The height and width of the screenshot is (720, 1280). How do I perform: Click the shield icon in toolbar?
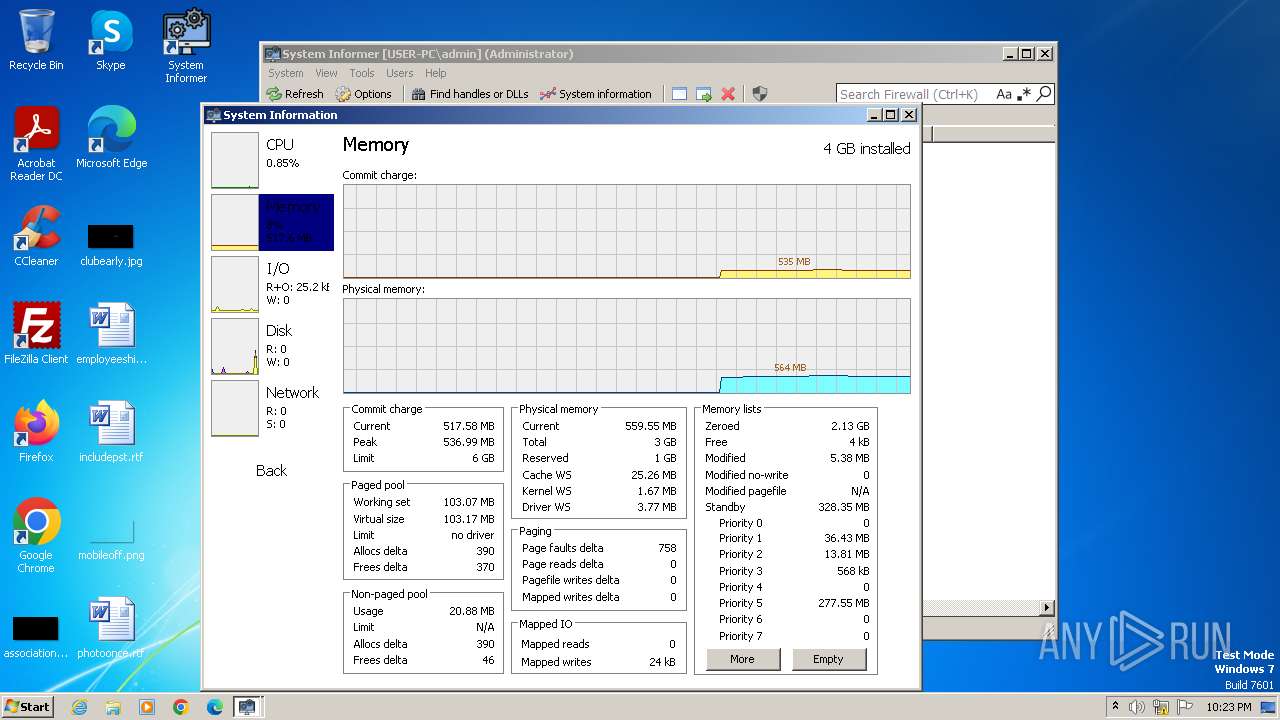[760, 94]
